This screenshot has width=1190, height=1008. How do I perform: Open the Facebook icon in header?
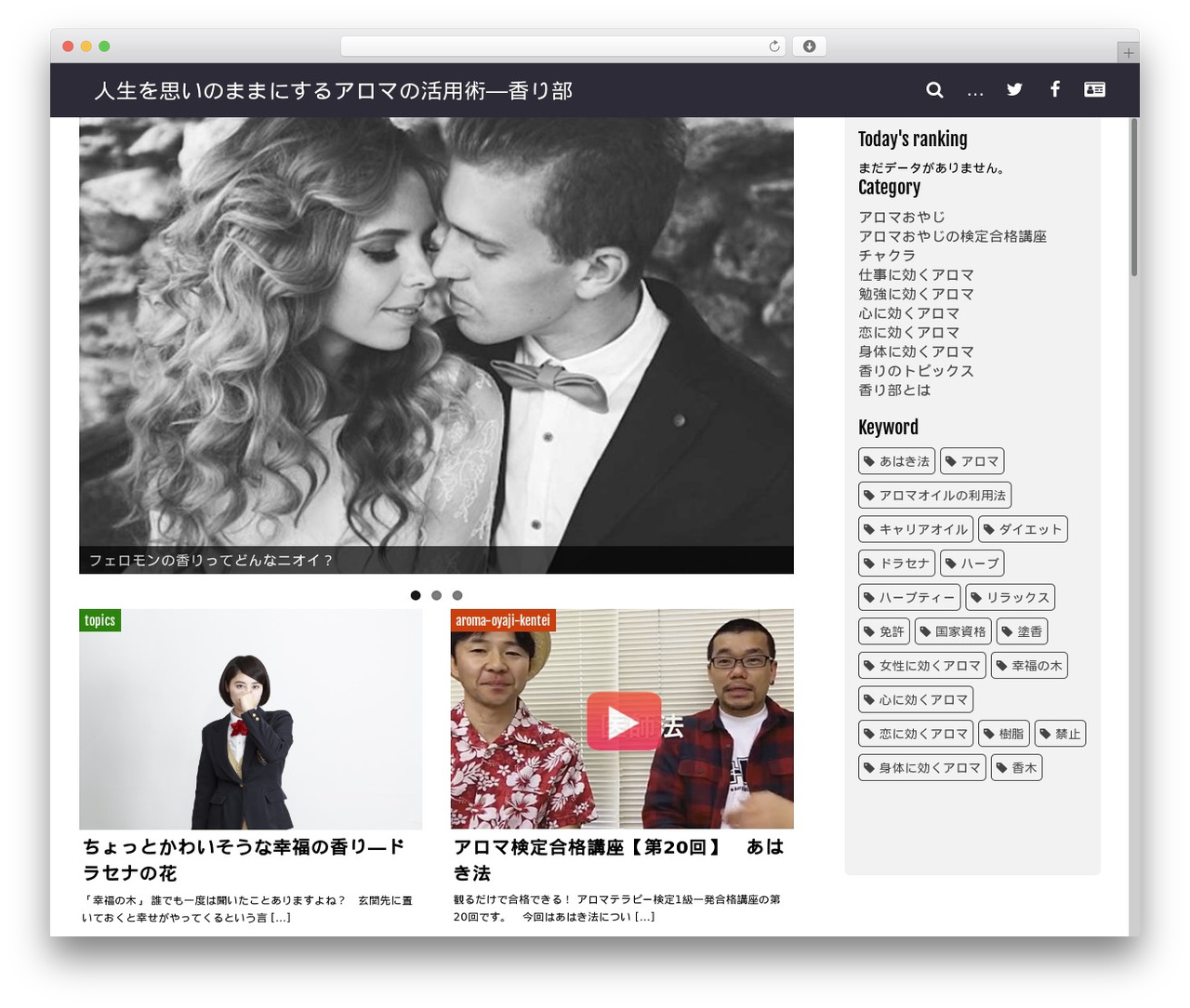click(x=1055, y=89)
